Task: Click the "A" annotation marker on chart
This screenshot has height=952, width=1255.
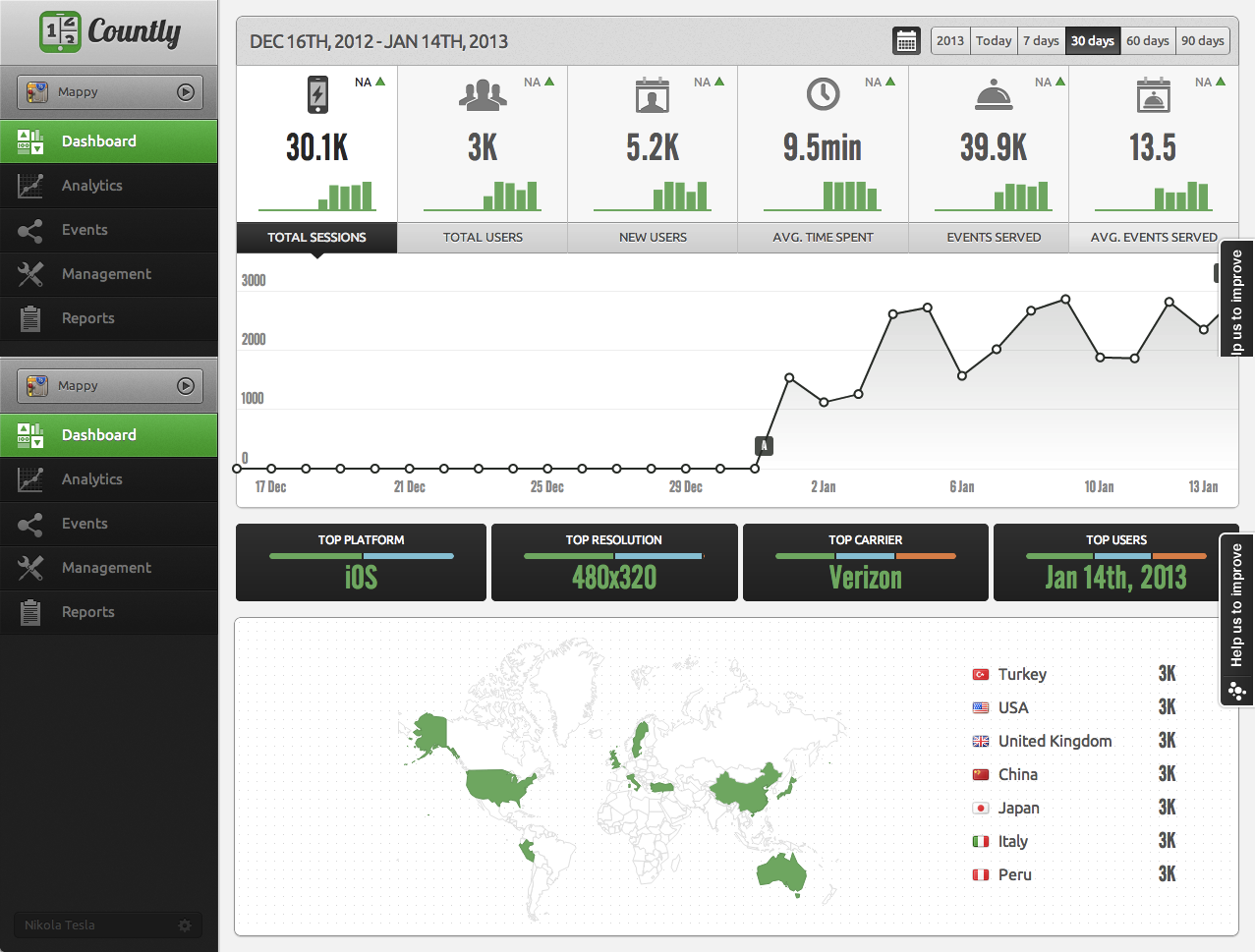Action: pos(764,446)
